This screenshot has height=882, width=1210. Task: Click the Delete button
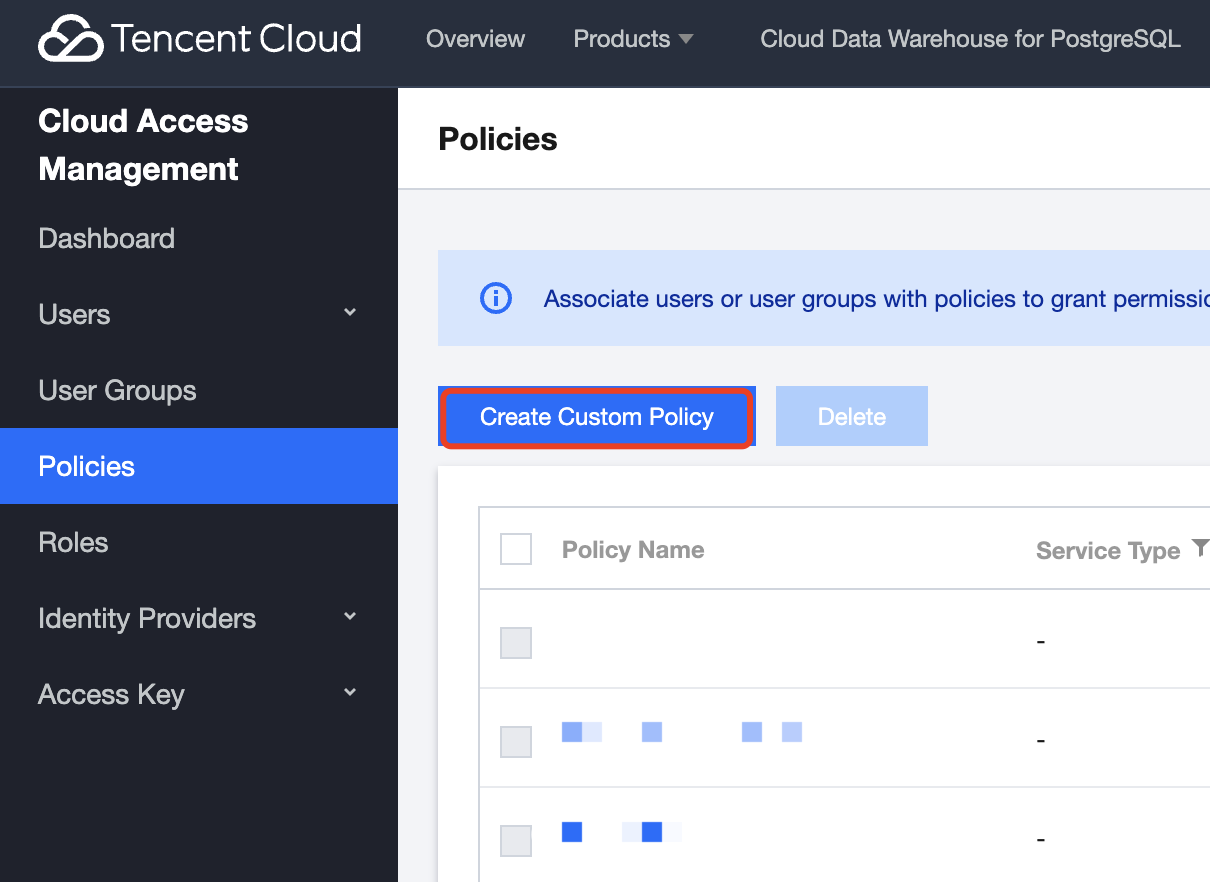852,417
